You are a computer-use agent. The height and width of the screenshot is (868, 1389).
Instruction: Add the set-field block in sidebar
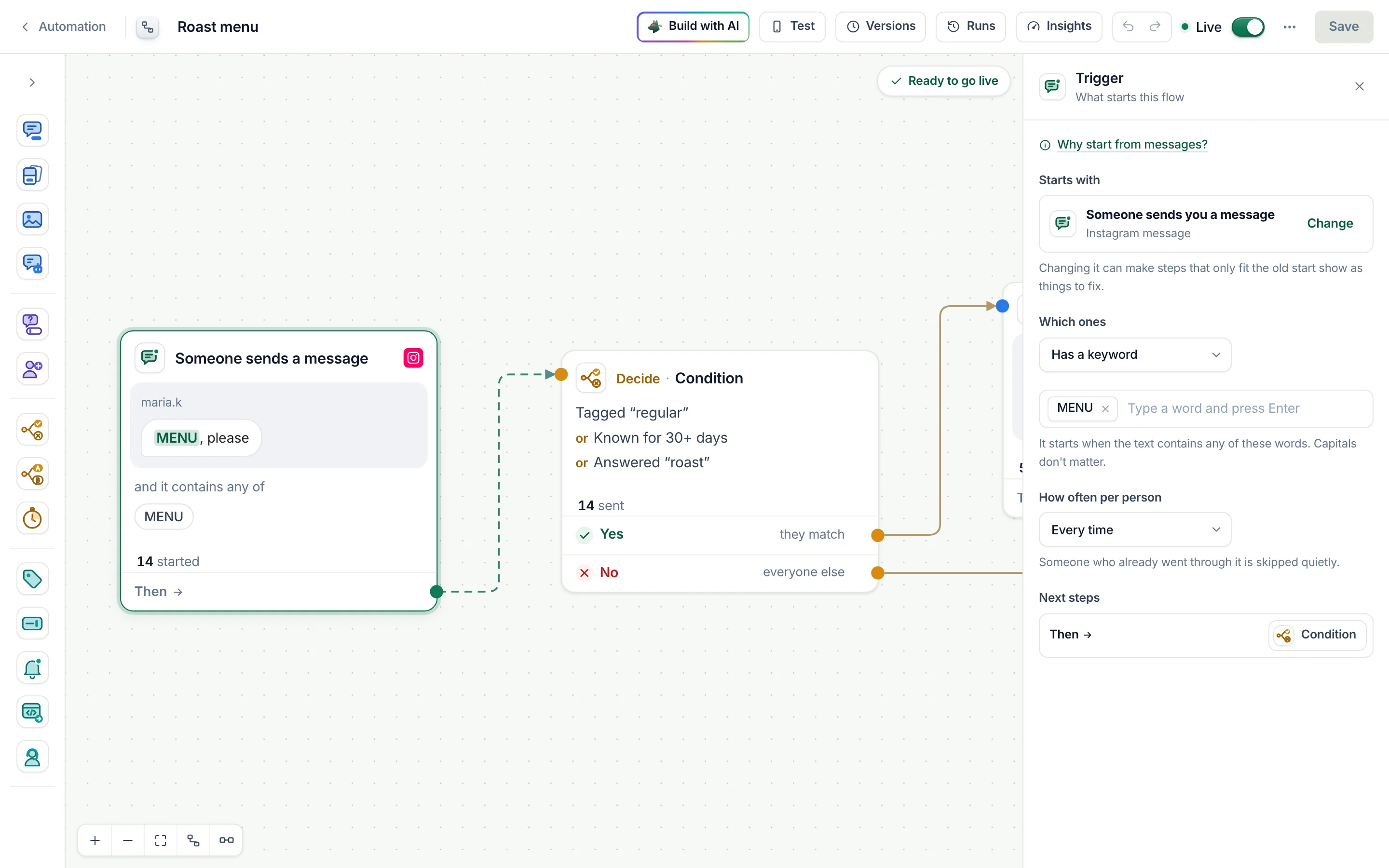32,624
